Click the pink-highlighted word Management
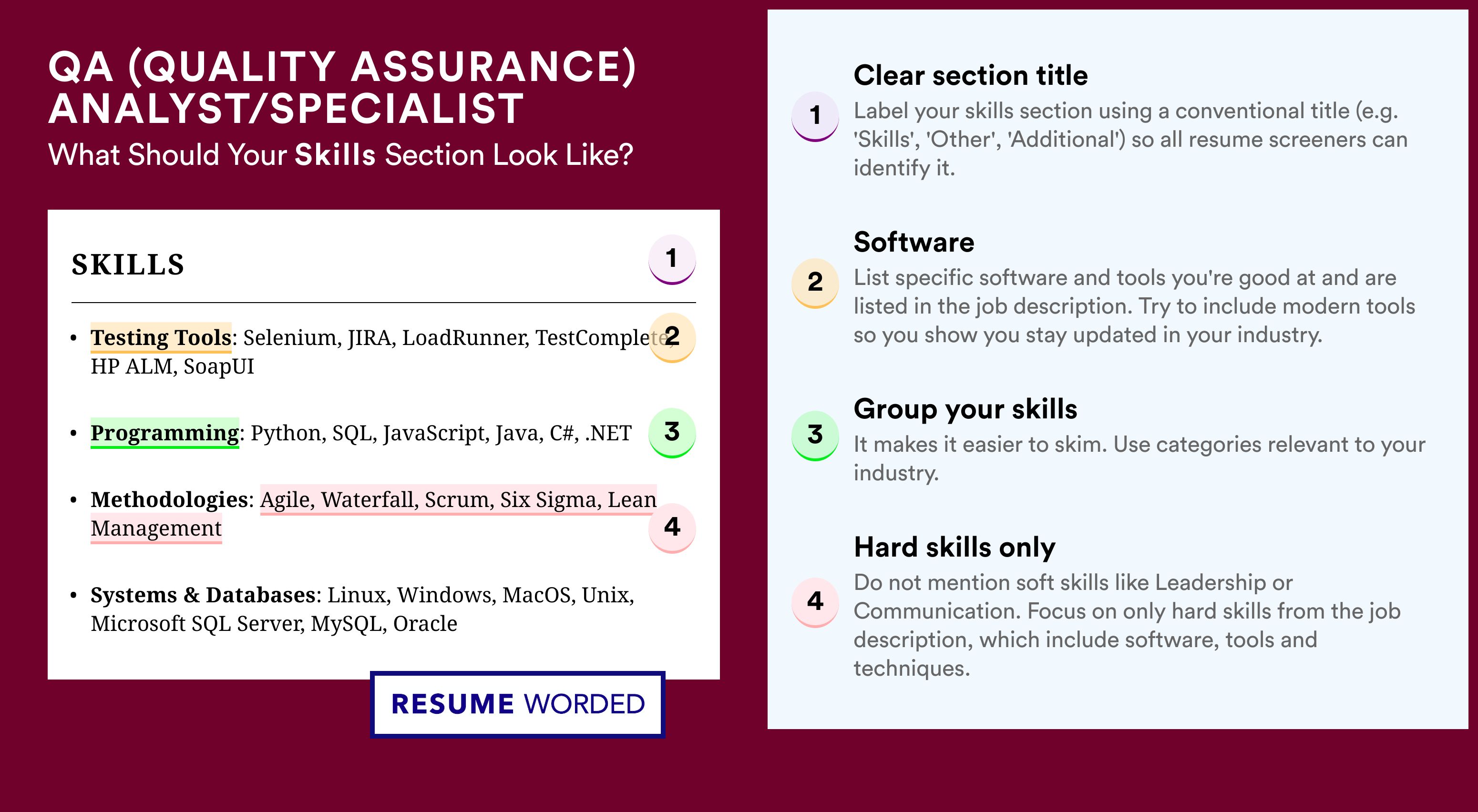Screen dimensions: 1478x812 pos(156,528)
